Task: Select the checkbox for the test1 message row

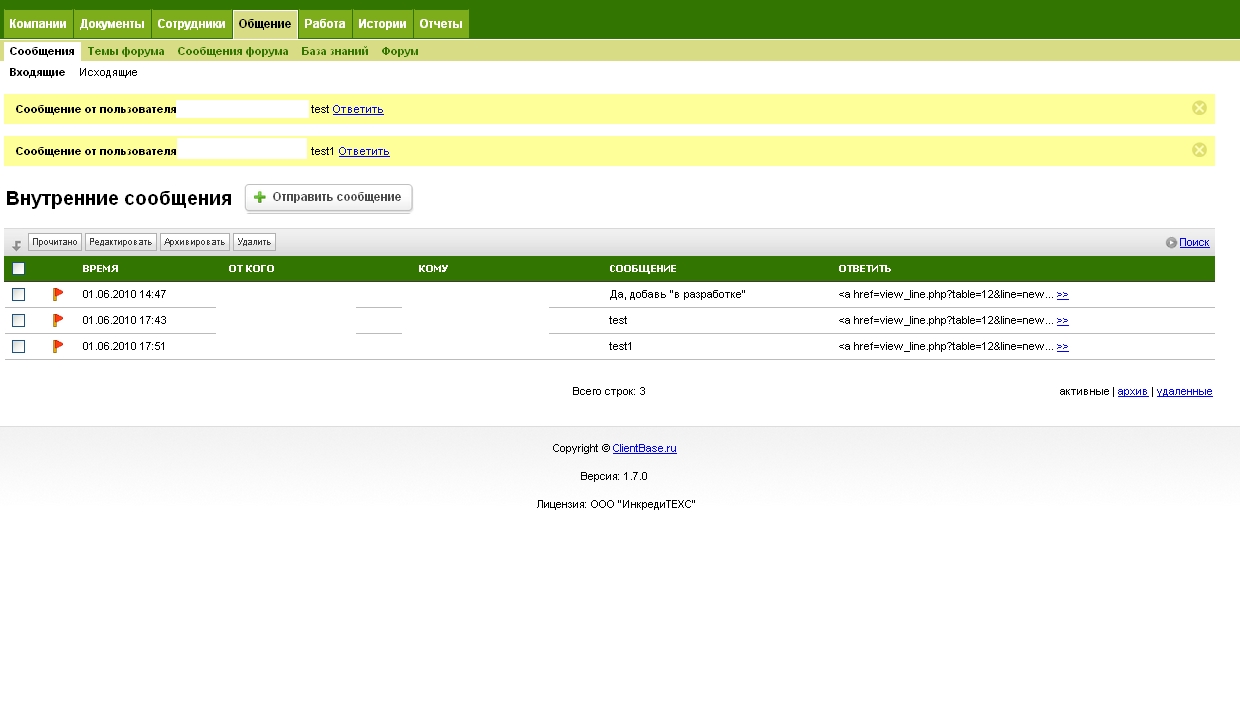Action: [18, 346]
